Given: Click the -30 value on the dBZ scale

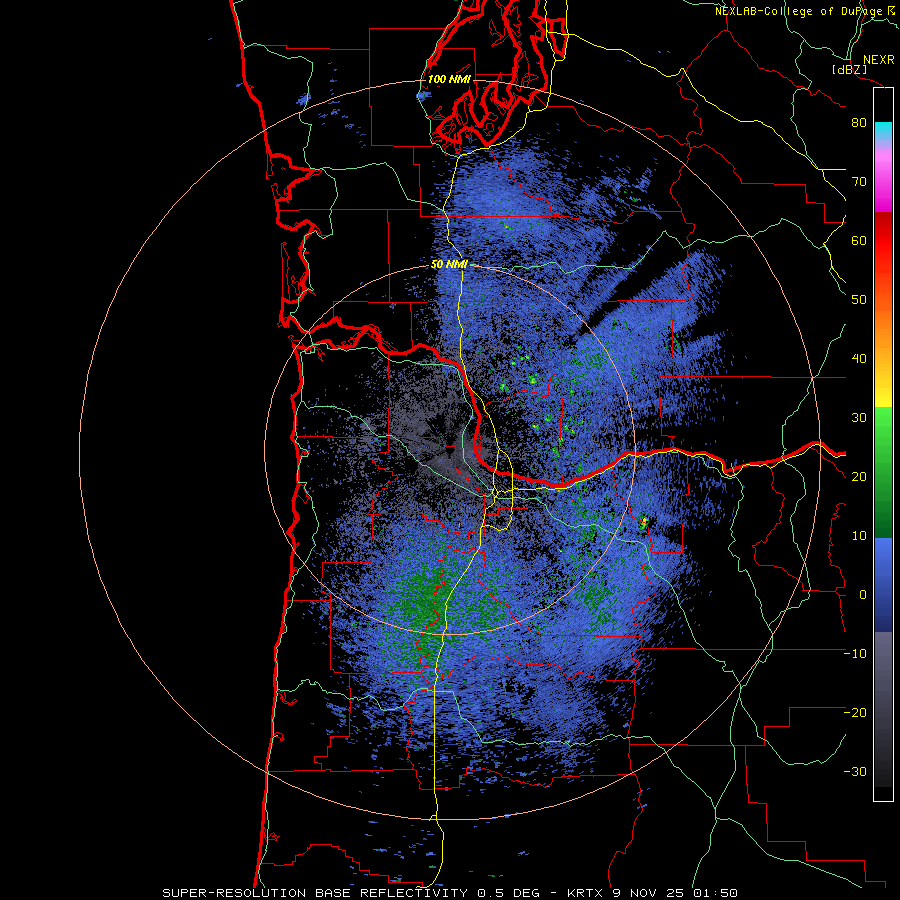Looking at the screenshot, I should tap(855, 772).
